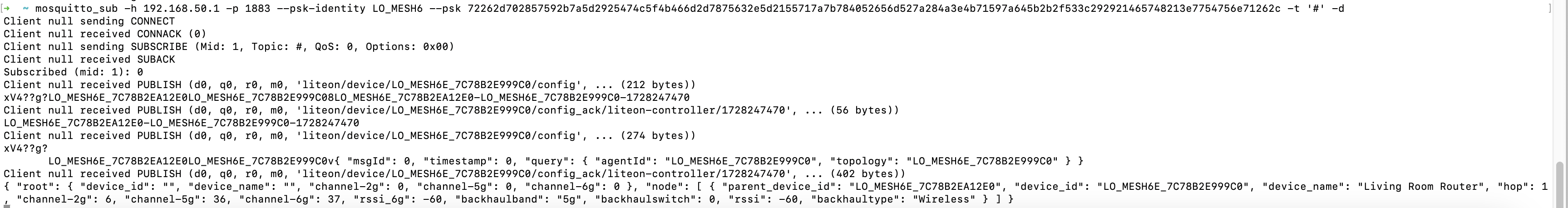Click the Wireless backhaultype value
This screenshot has height=208, width=1568.
[x=943, y=199]
